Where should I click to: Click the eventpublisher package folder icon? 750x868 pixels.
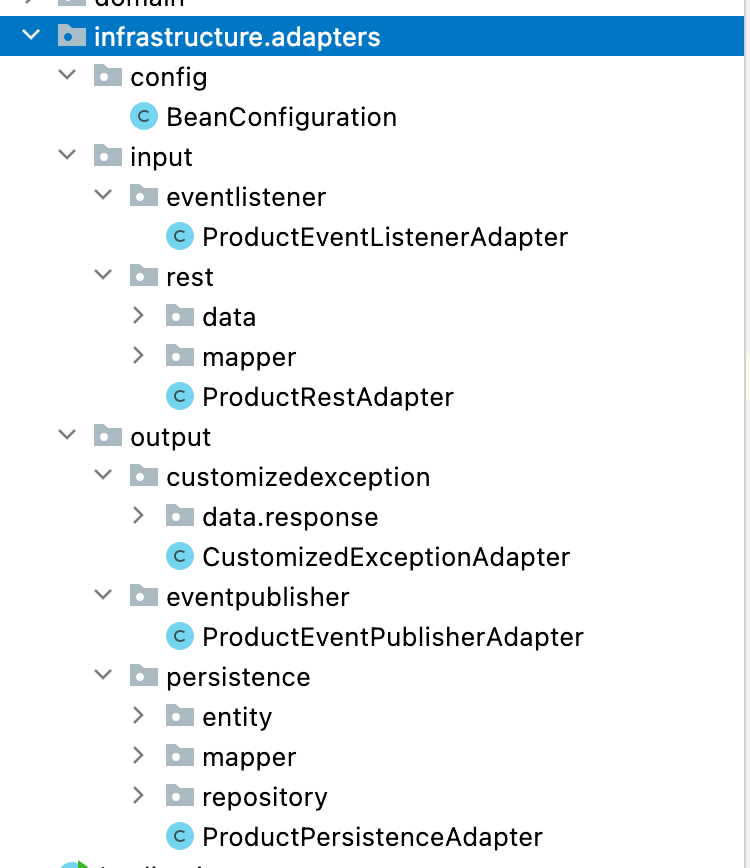tap(144, 596)
